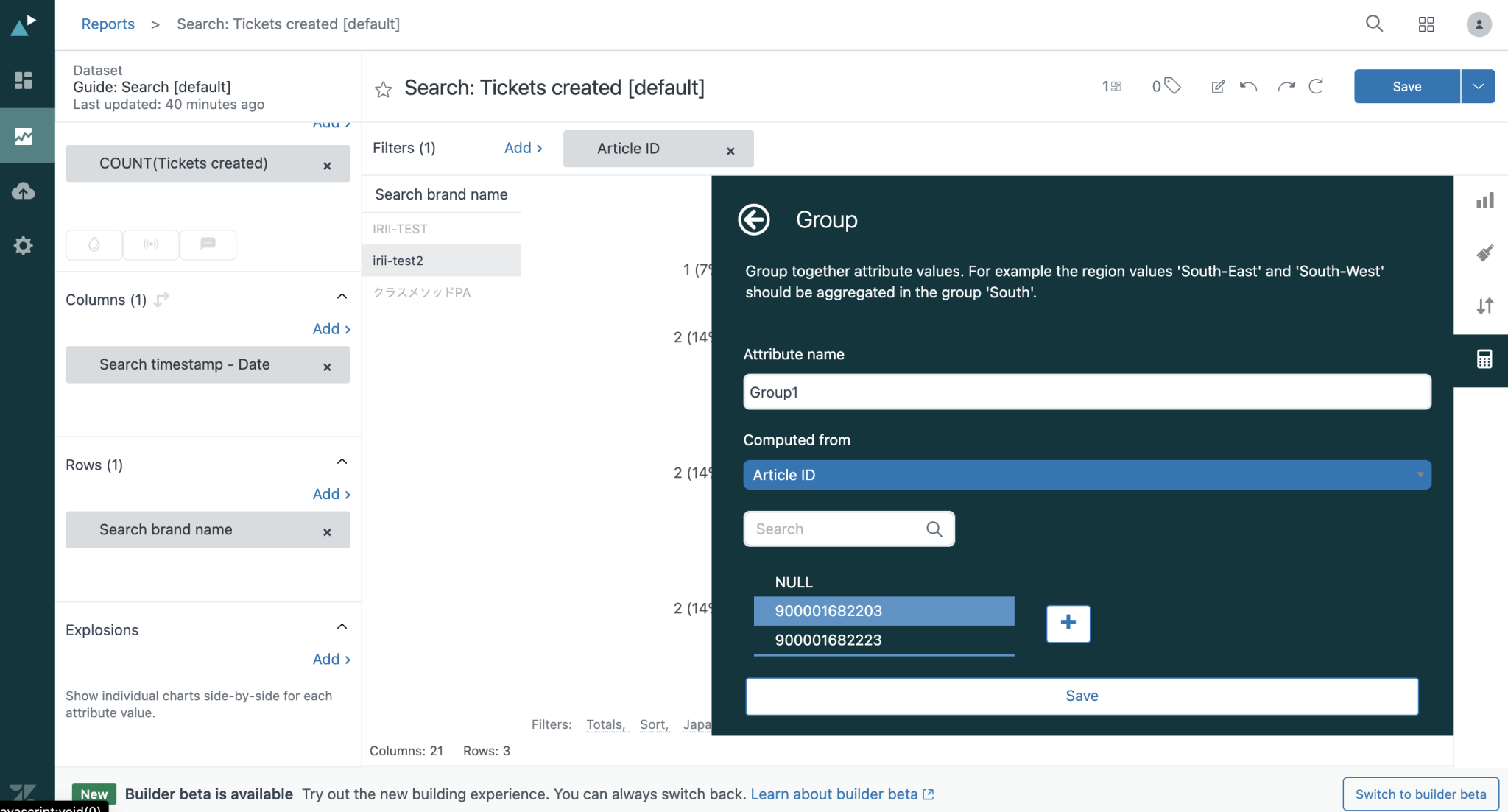Remove Search brand name row
The height and width of the screenshot is (812, 1508).
pyautogui.click(x=327, y=532)
